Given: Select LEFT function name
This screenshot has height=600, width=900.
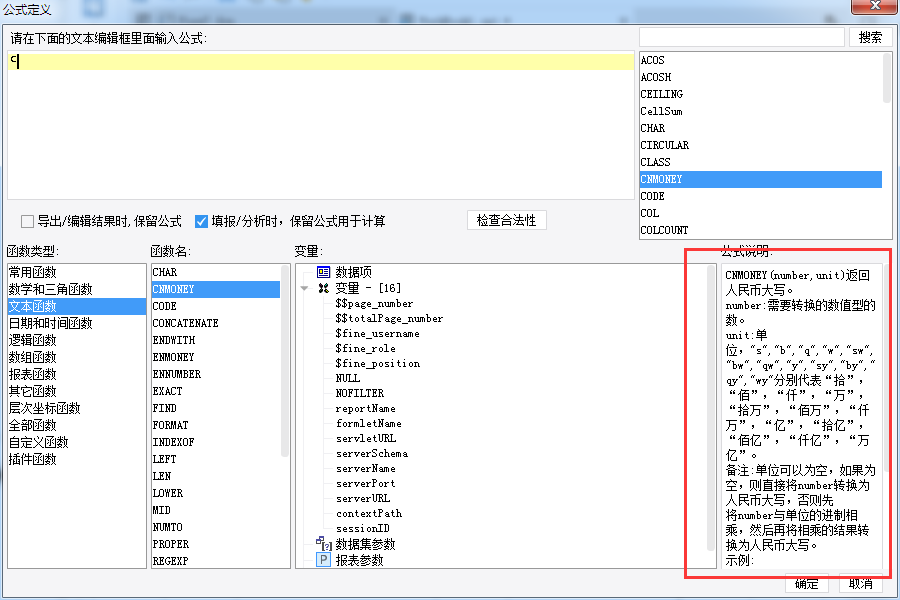Looking at the screenshot, I should pos(216,459).
